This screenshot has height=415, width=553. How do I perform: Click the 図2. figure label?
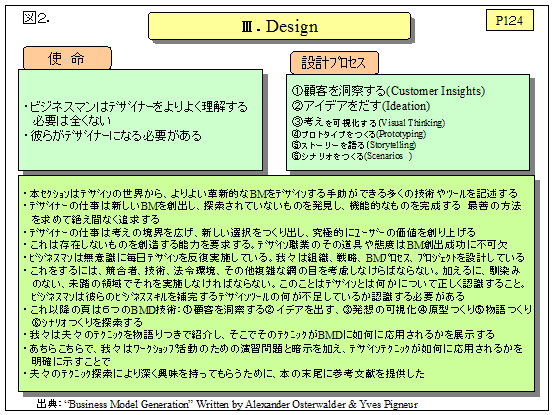(x=36, y=18)
